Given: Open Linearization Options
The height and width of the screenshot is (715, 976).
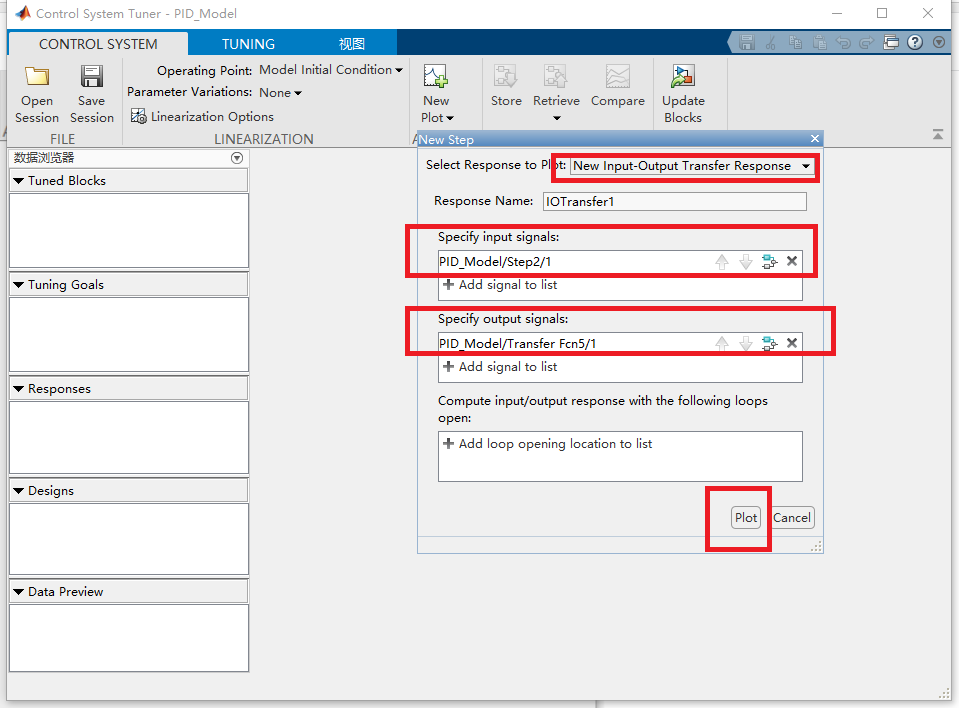Looking at the screenshot, I should 202,116.
